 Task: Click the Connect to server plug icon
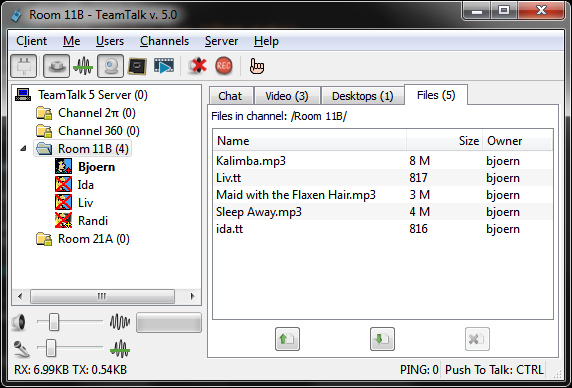pyautogui.click(x=24, y=66)
